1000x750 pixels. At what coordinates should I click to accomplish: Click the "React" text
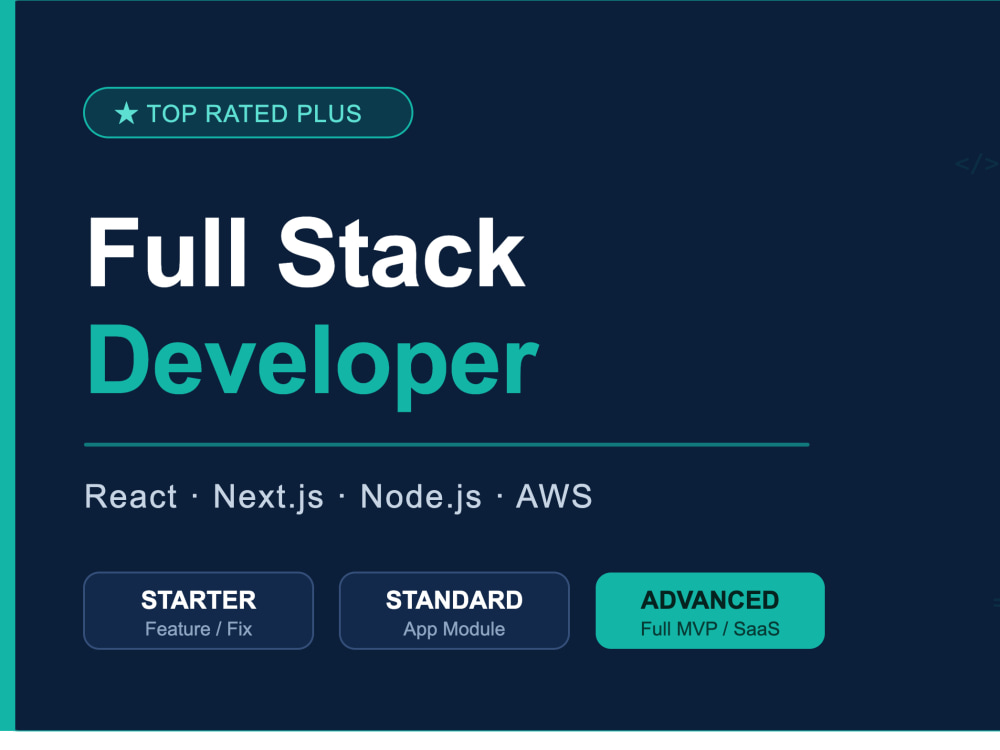(x=131, y=496)
